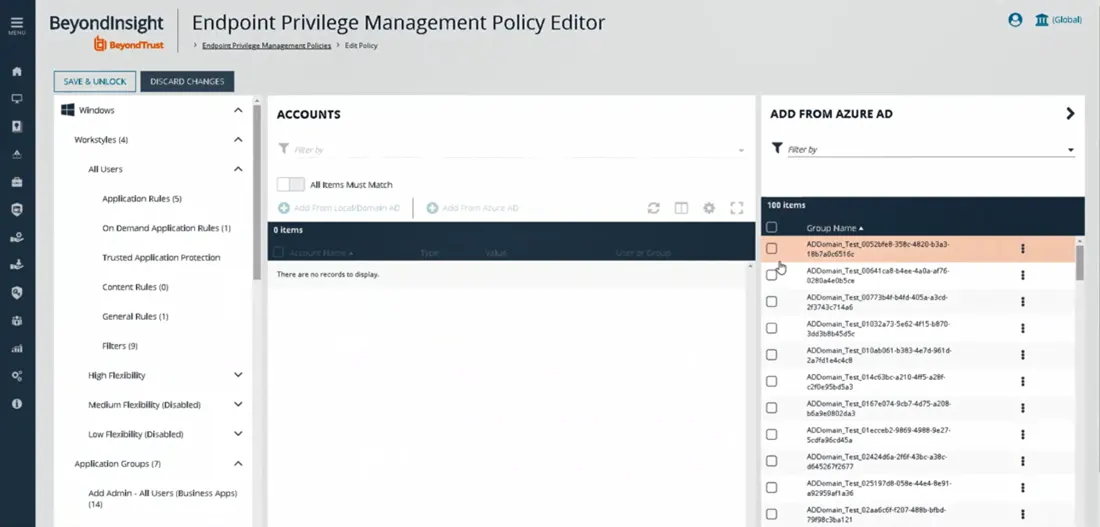
Task: Open row menu for ADDomain_Test_01ecceb2 group
Action: point(1023,434)
